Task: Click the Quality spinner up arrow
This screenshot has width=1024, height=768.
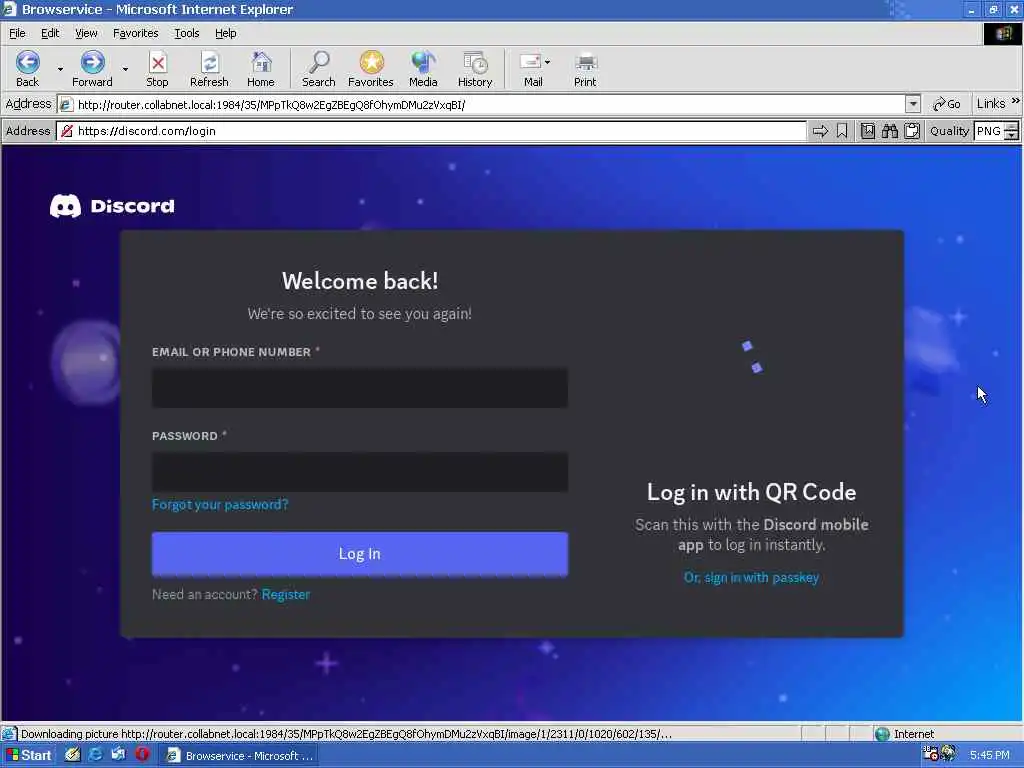Action: [1012, 127]
